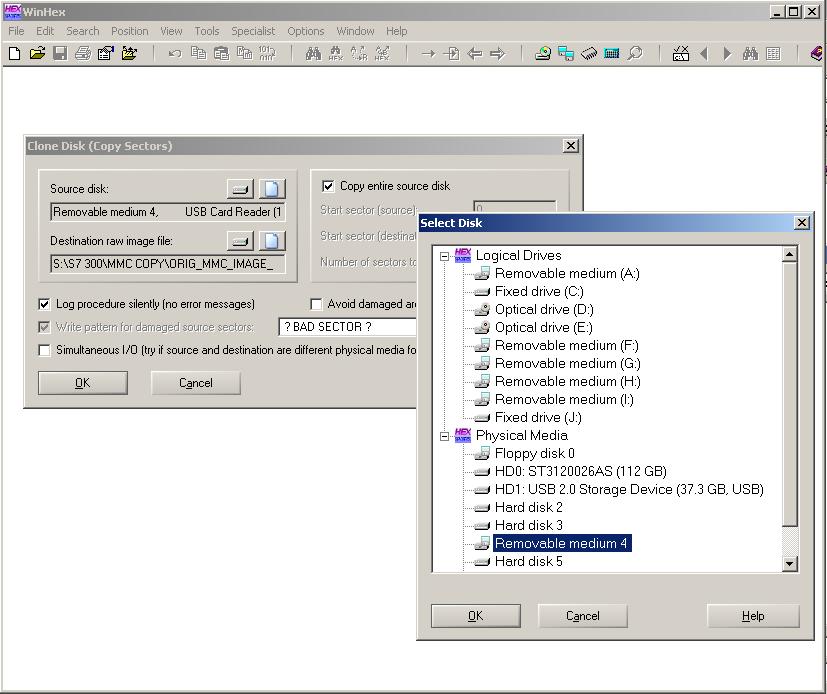
Task: Select HD0: ST3120026AS (112 GB)
Action: 581,471
